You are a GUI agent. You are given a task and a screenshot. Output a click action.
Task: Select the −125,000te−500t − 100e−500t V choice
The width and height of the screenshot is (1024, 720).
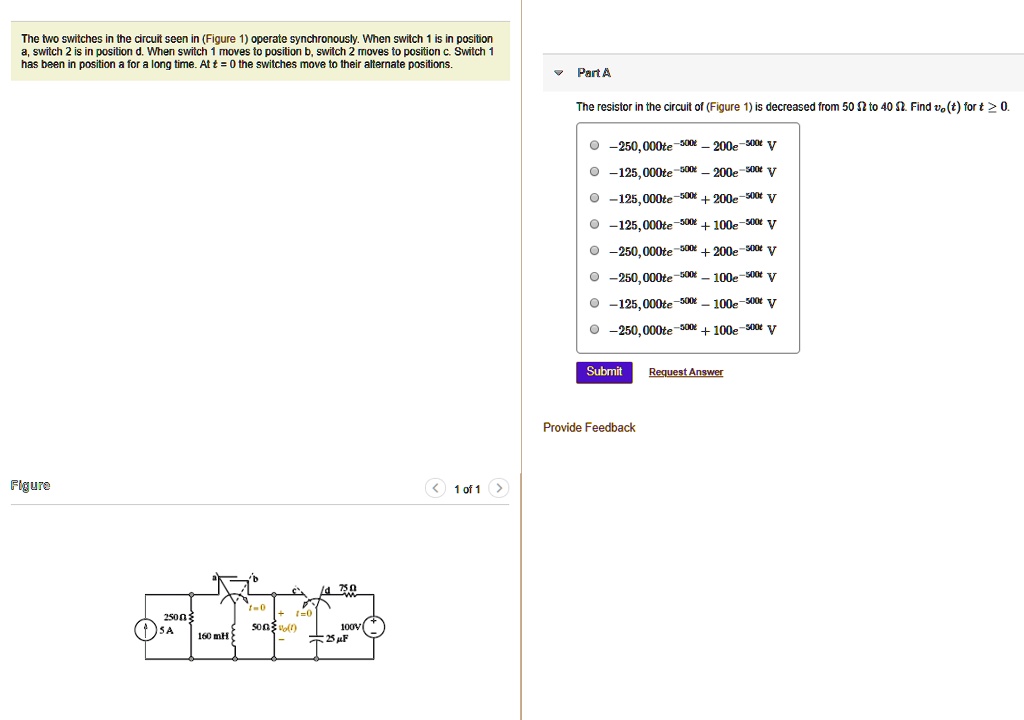coord(594,303)
